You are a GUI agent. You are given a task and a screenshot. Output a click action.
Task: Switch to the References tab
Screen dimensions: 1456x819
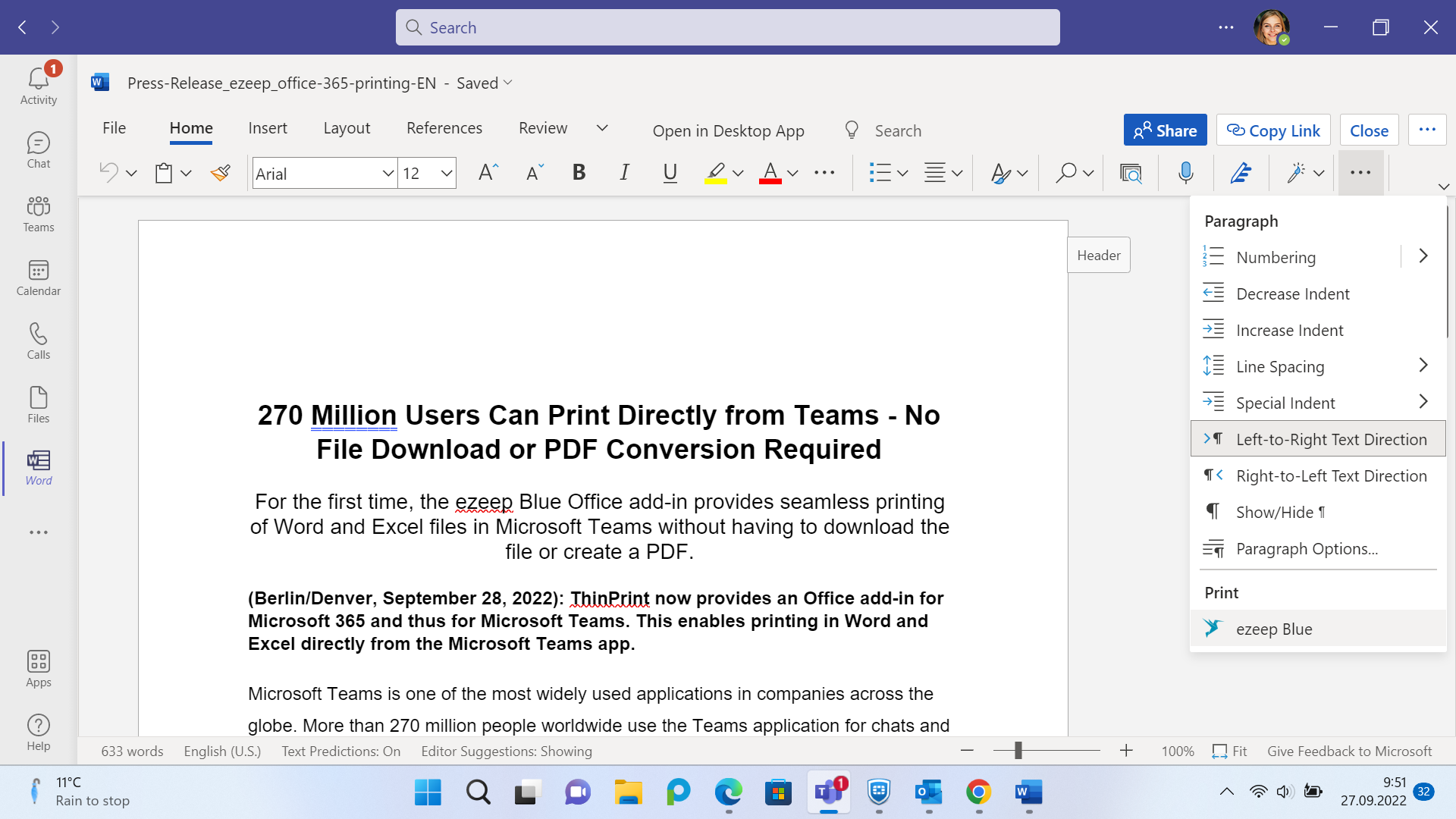click(x=444, y=128)
